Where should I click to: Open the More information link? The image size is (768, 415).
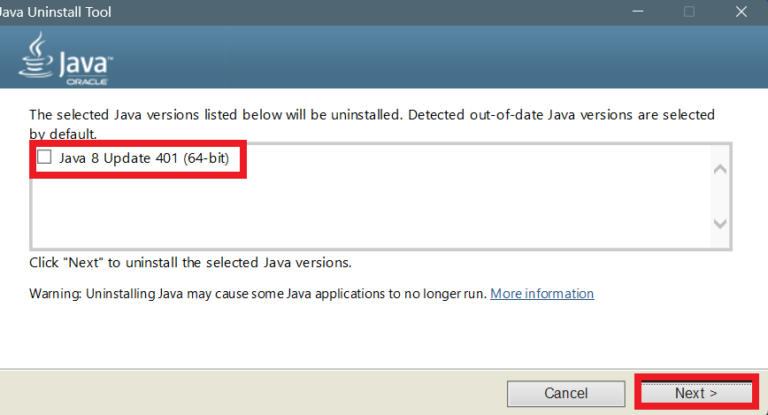(542, 293)
